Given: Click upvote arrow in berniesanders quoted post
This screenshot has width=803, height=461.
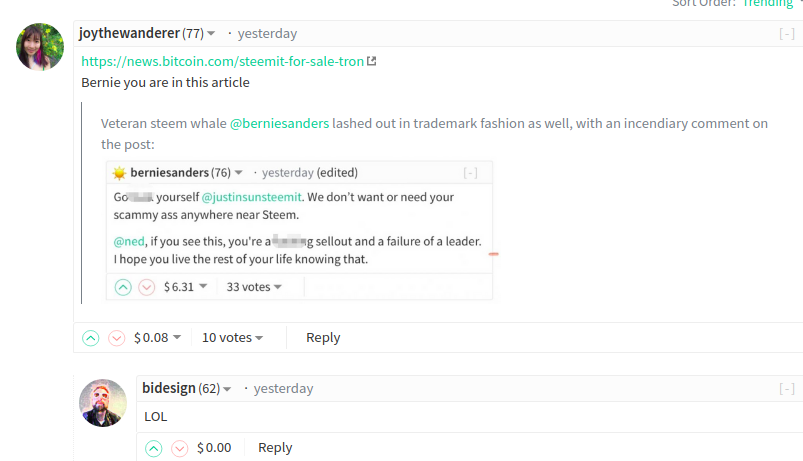Looking at the screenshot, I should [x=123, y=287].
